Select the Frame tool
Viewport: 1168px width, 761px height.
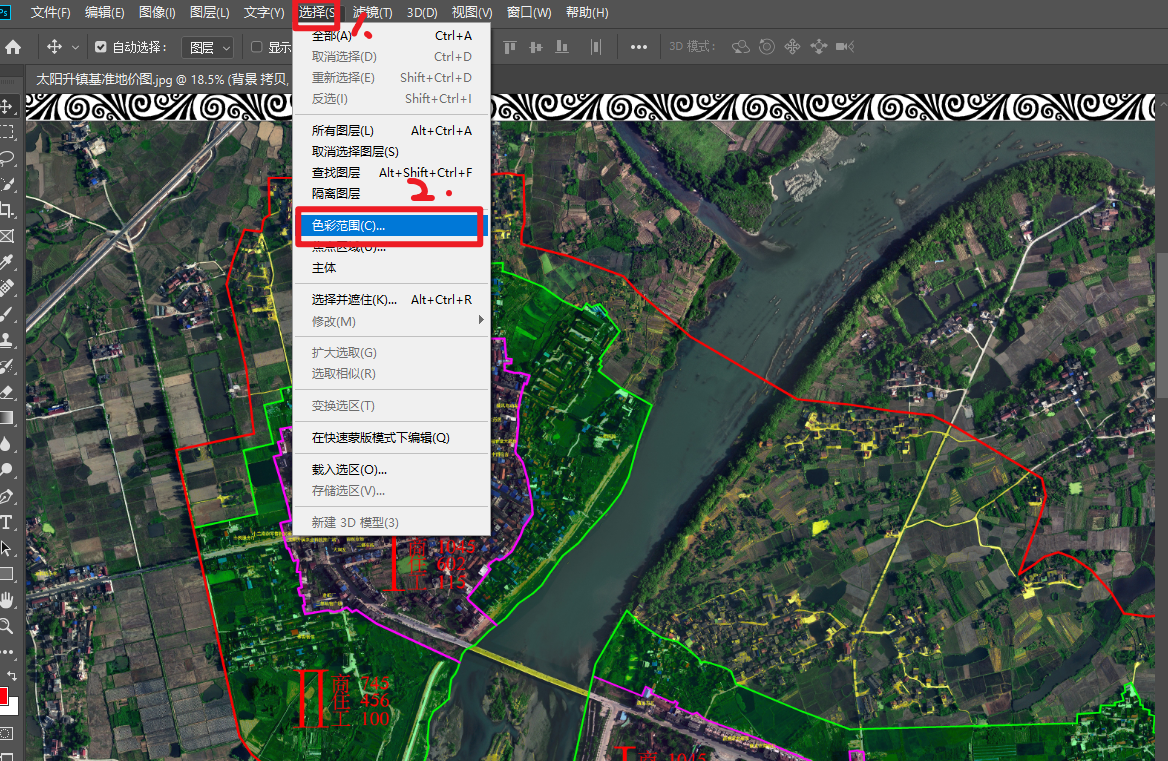tap(6, 237)
